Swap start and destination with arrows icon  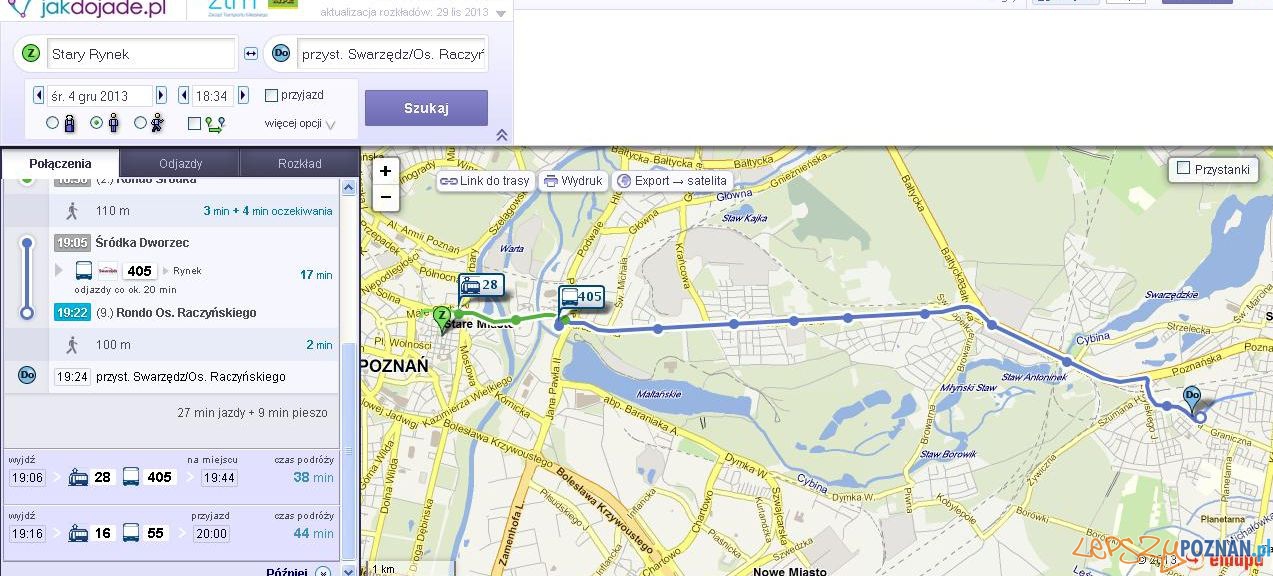coord(251,54)
